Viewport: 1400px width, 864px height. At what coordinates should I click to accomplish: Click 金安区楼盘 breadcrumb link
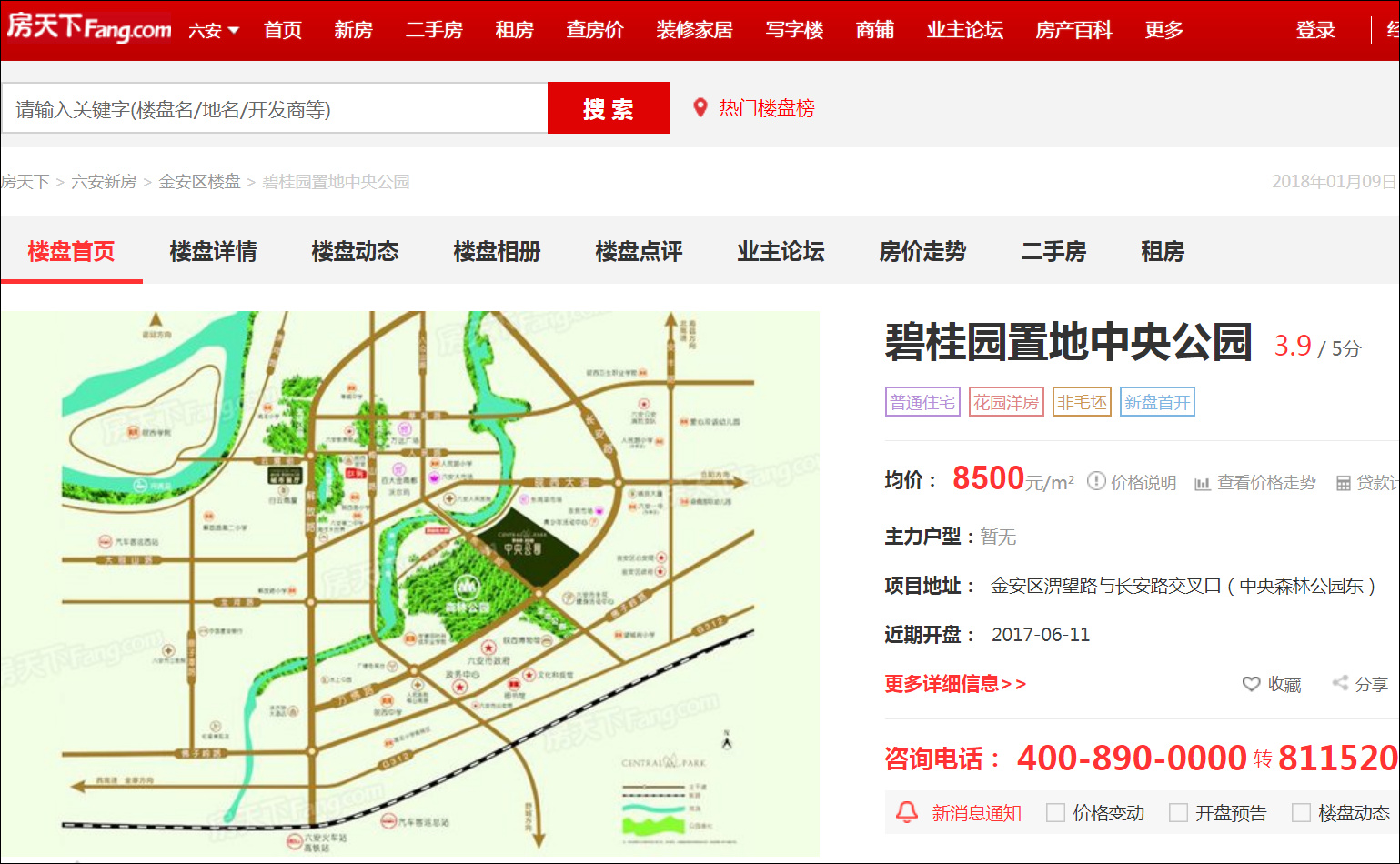coord(199,182)
